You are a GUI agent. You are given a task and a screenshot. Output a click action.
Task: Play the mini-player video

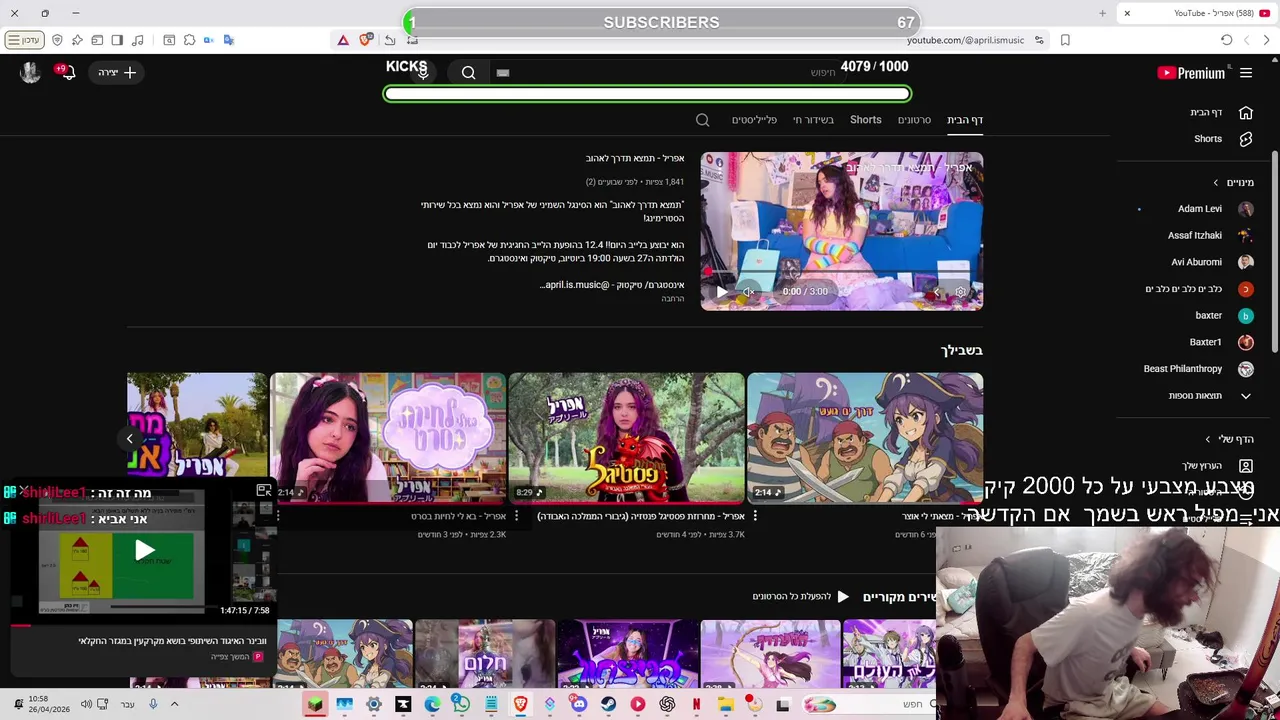(145, 550)
